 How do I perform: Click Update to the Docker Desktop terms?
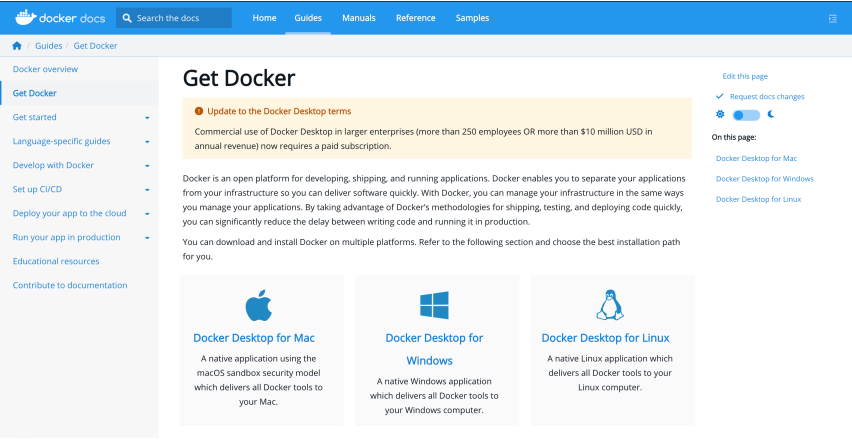279,111
